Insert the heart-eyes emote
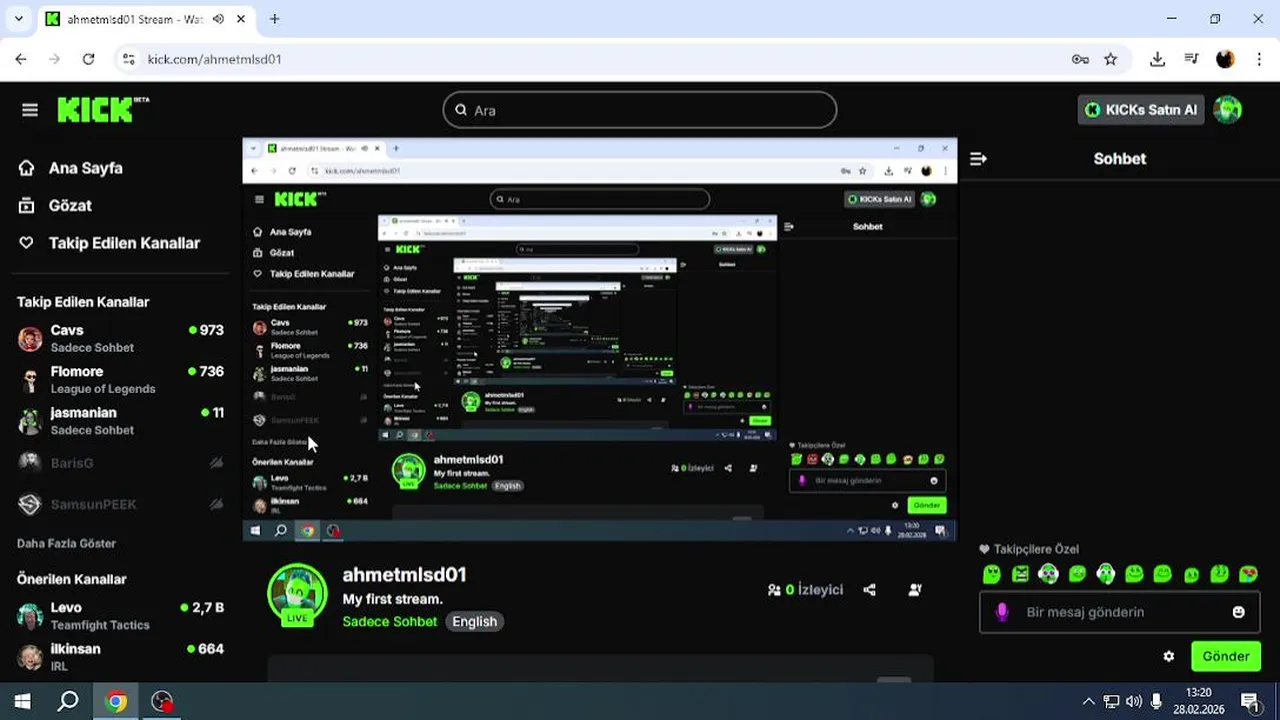Screen dimensions: 1280x720 click(x=1248, y=574)
